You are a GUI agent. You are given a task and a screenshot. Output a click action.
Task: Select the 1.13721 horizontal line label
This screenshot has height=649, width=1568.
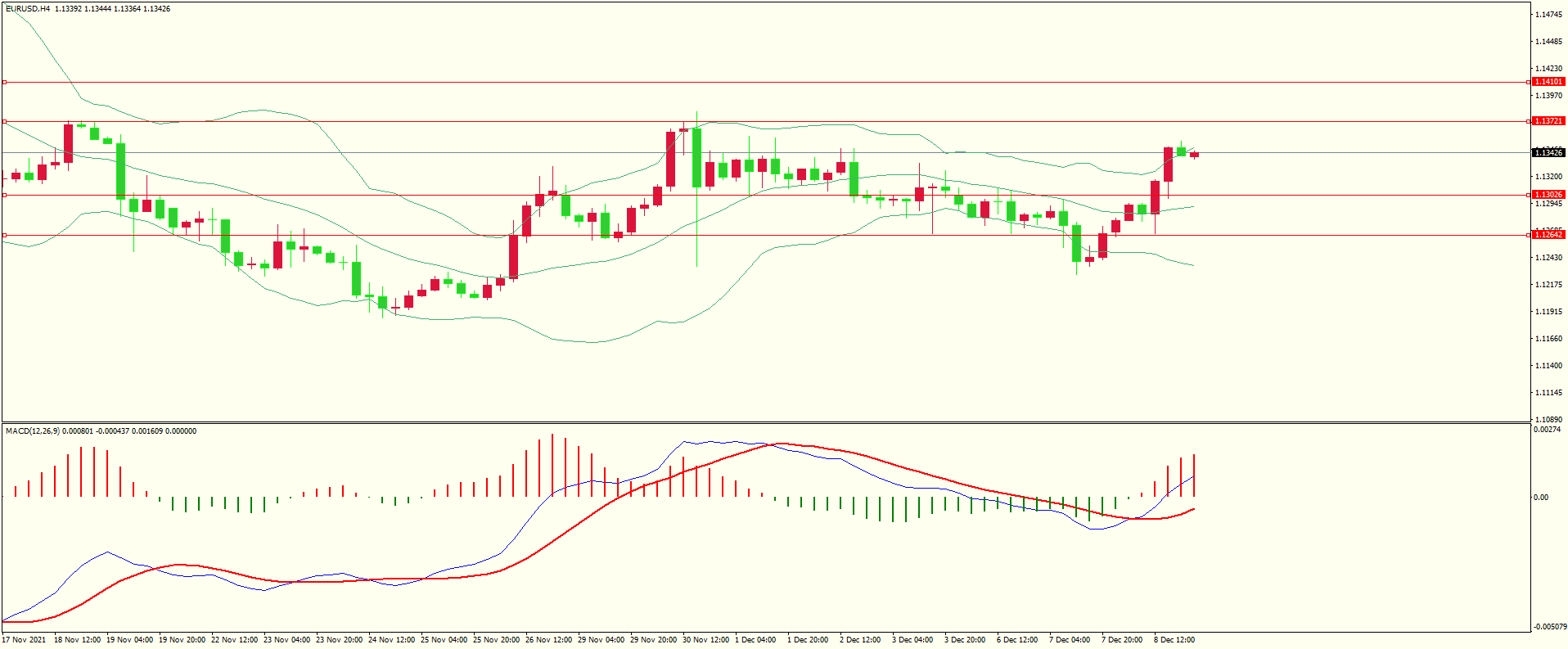tap(1548, 121)
